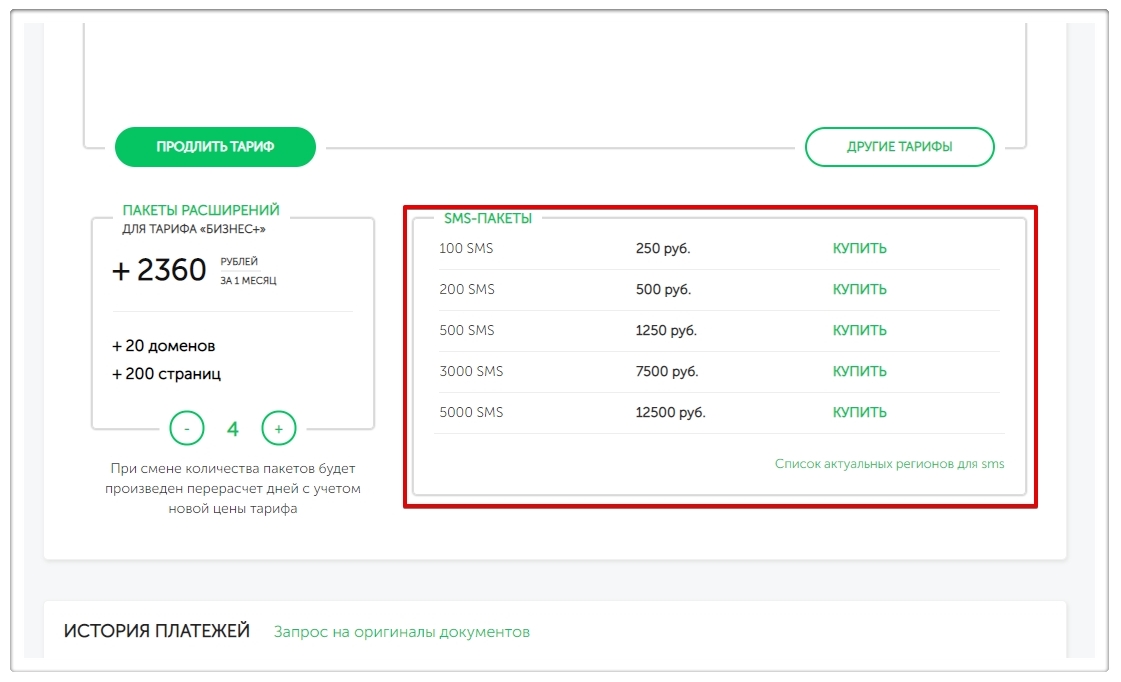
Task: Increase extension package count with plus button
Action: click(x=279, y=429)
